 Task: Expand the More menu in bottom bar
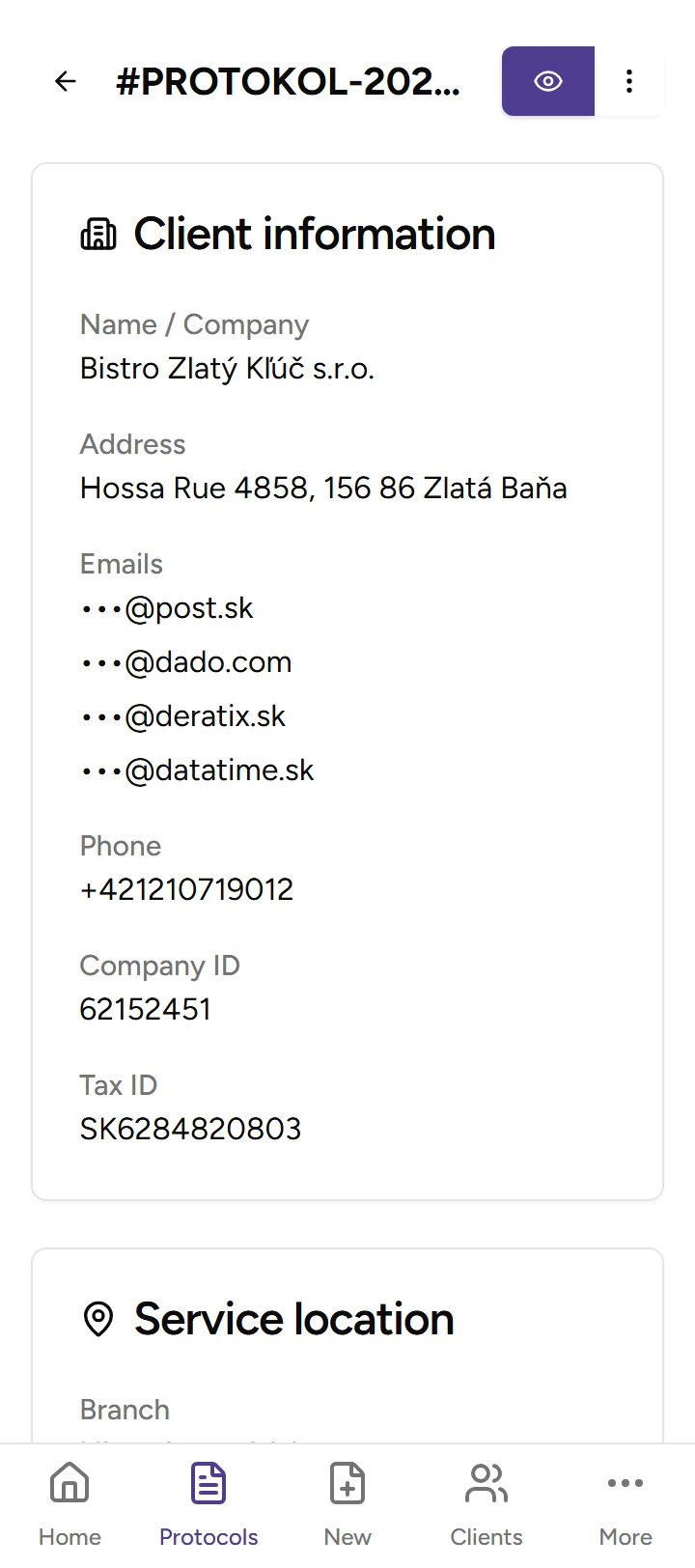point(625,1504)
